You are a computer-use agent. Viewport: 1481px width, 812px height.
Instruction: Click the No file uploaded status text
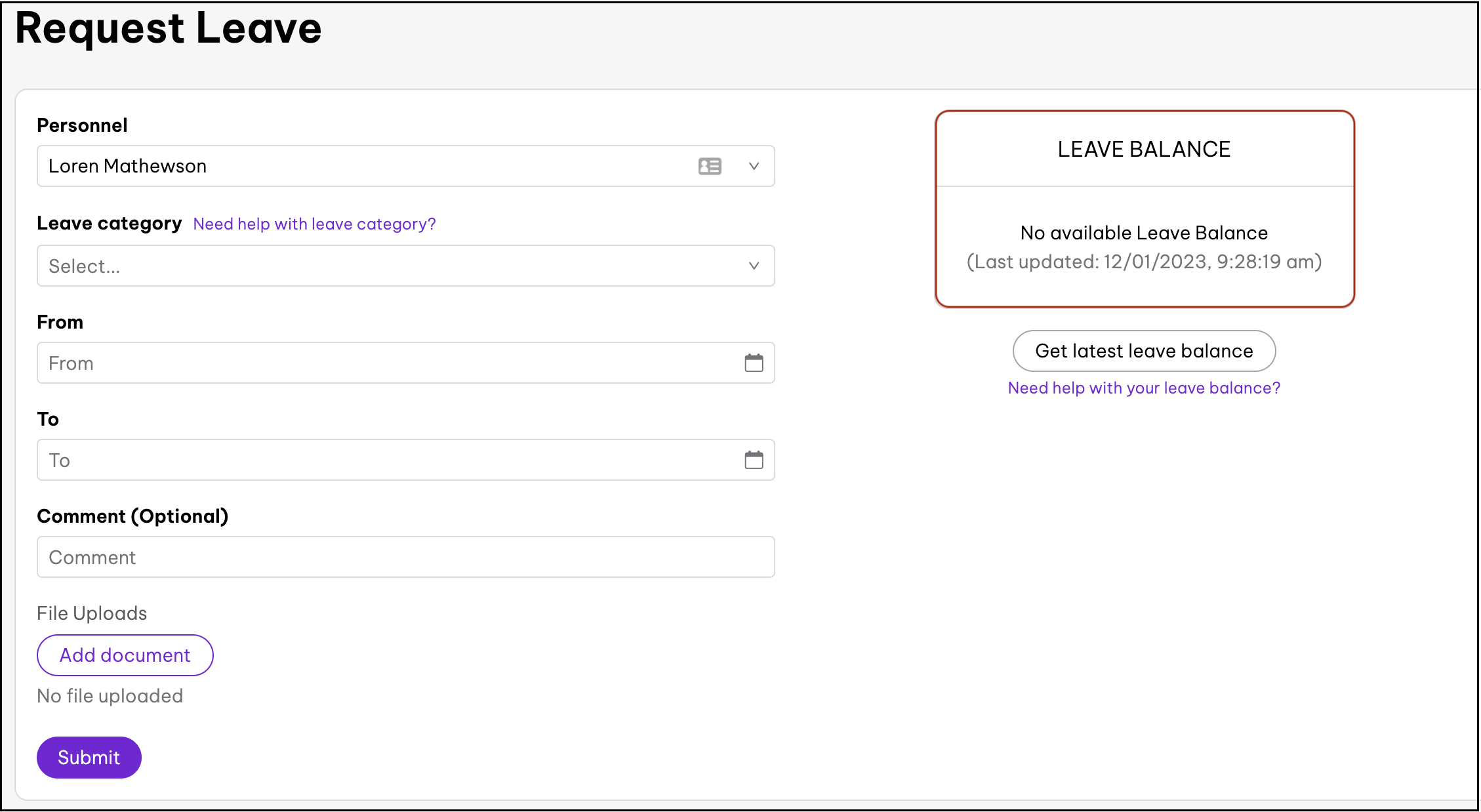tap(110, 696)
